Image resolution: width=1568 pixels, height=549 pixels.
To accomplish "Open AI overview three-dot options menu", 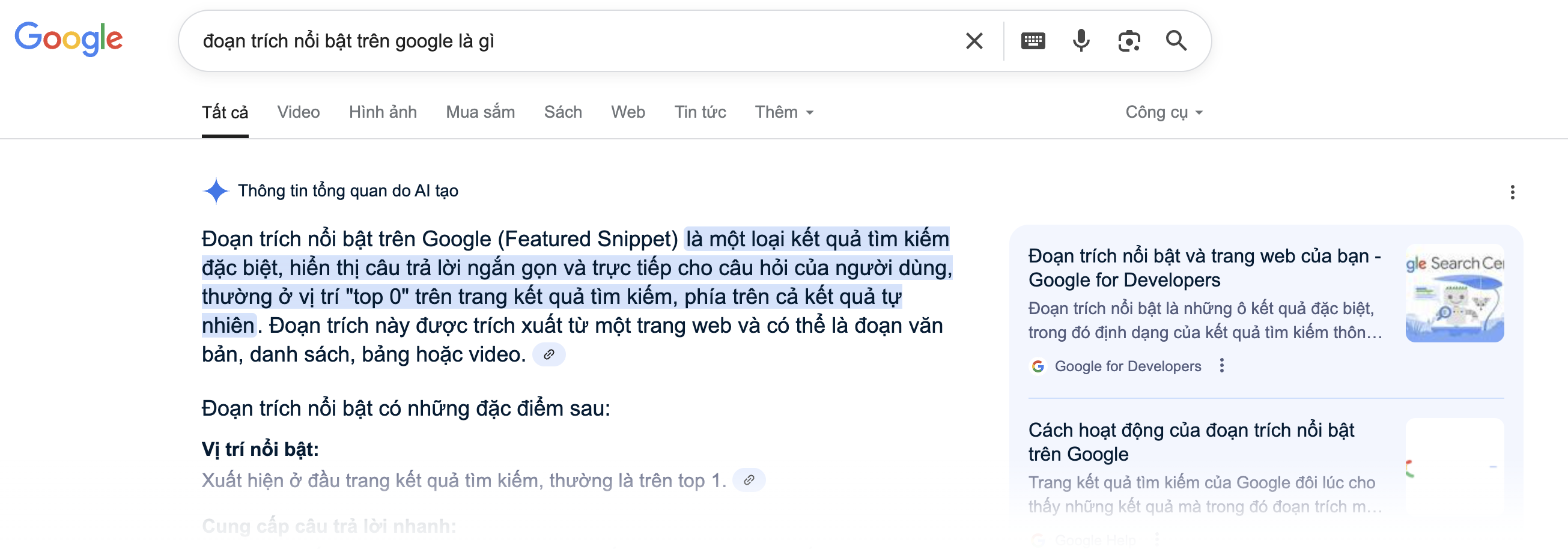I will coord(1513,192).
